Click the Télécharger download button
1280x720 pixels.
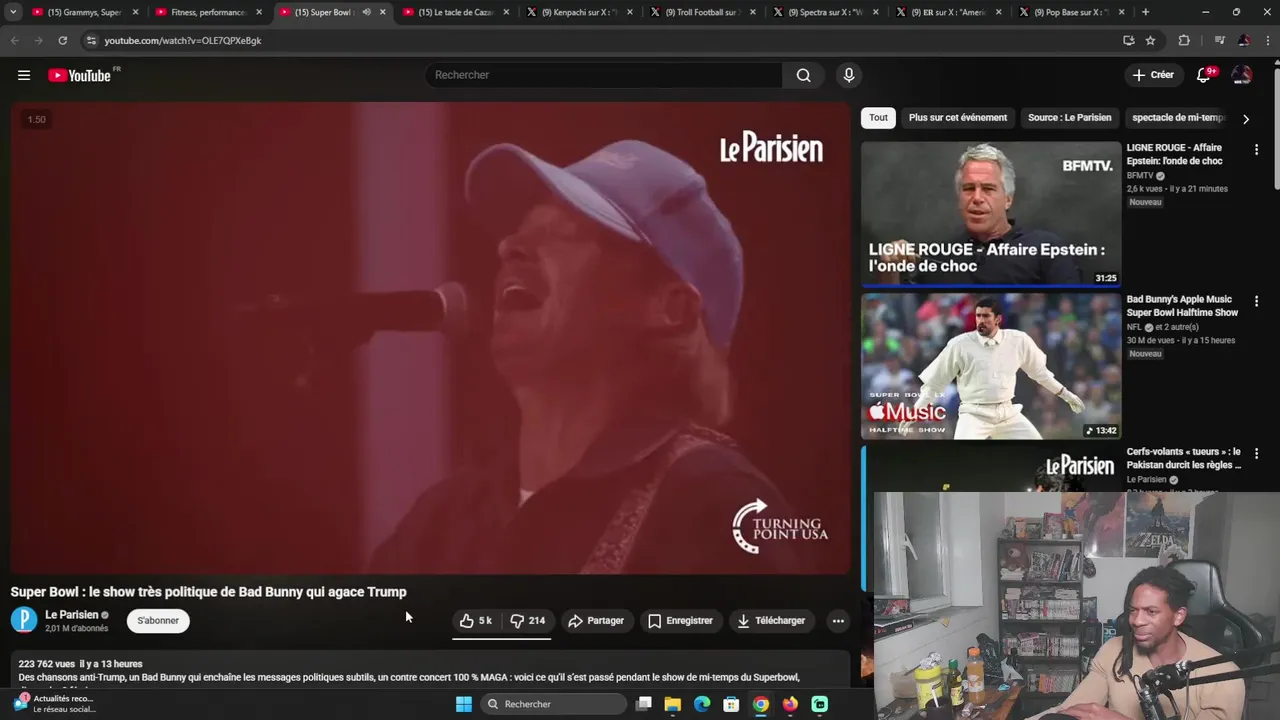click(x=771, y=621)
